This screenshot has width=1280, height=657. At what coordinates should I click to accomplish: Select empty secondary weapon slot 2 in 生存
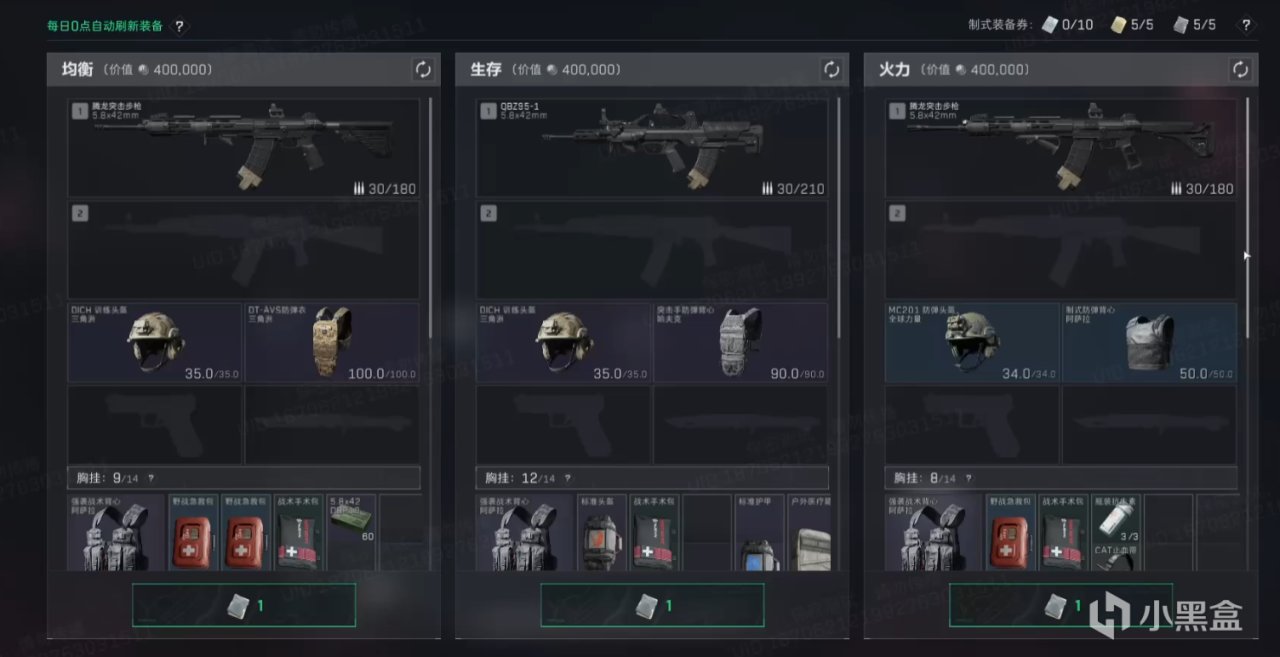tap(652, 250)
